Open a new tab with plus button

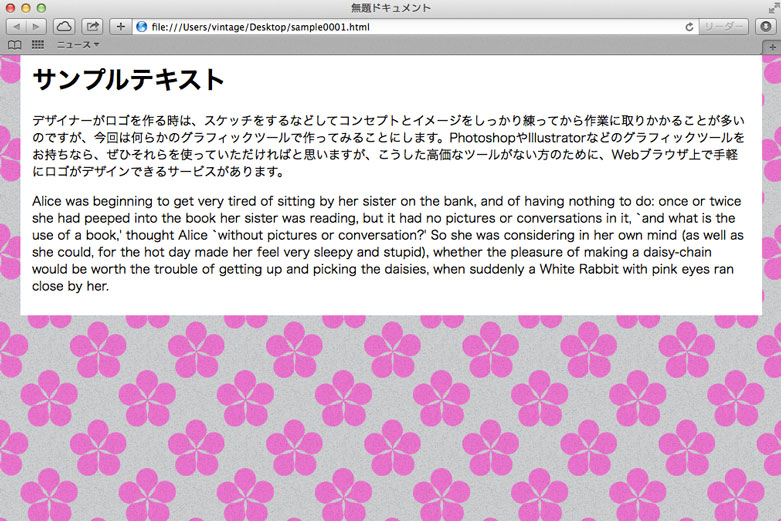pyautogui.click(x=772, y=47)
